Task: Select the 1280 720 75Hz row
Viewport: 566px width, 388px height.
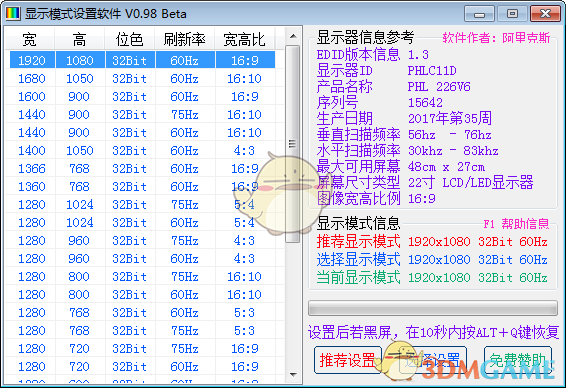Action: [142, 349]
